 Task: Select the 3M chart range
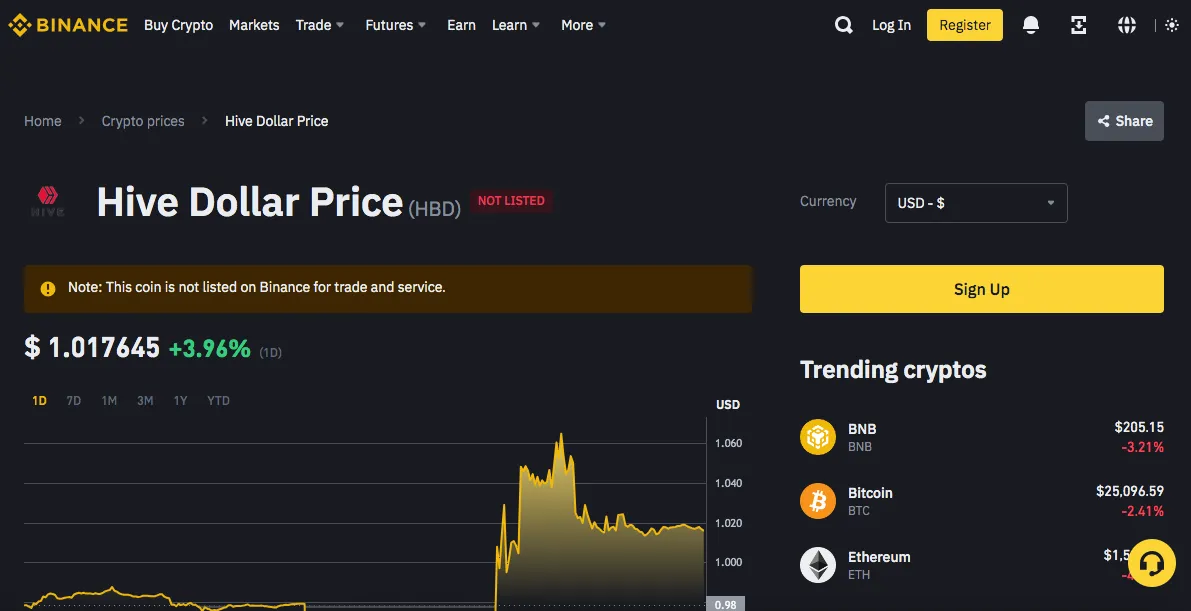pos(145,400)
